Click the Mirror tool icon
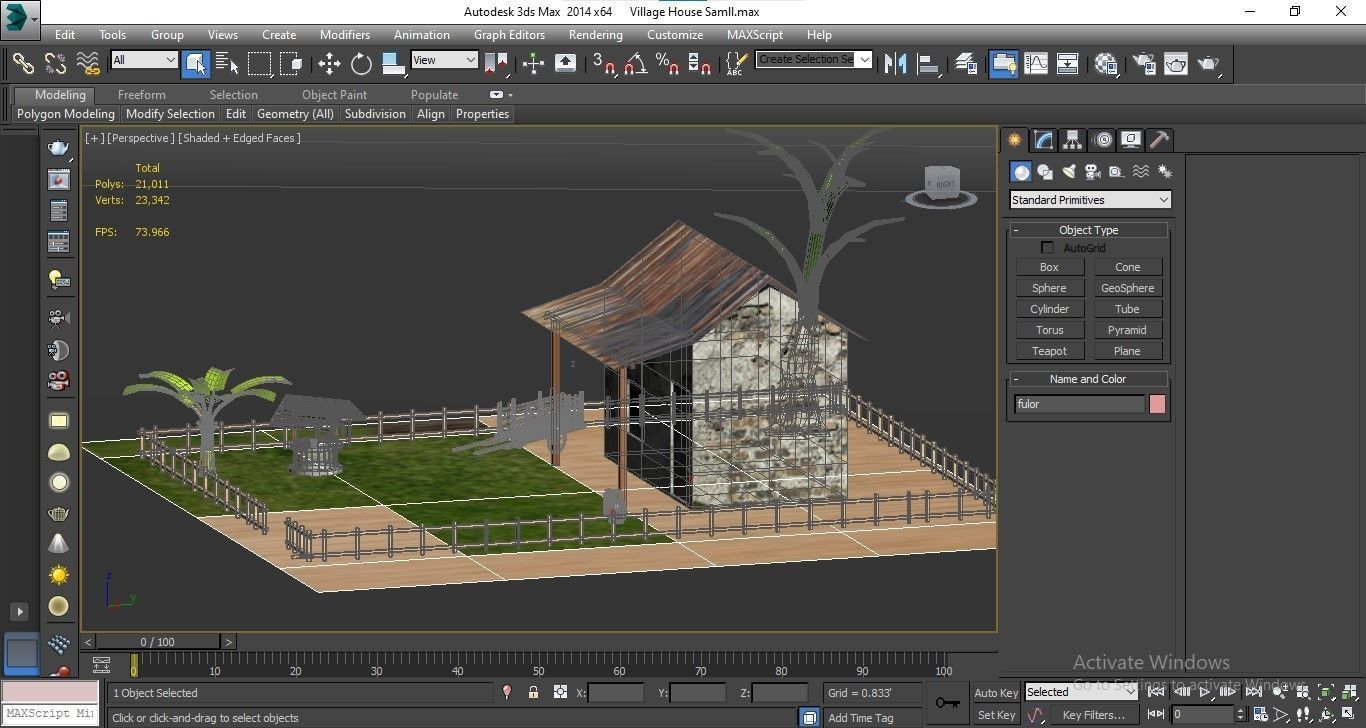The width and height of the screenshot is (1366, 728). tap(896, 63)
